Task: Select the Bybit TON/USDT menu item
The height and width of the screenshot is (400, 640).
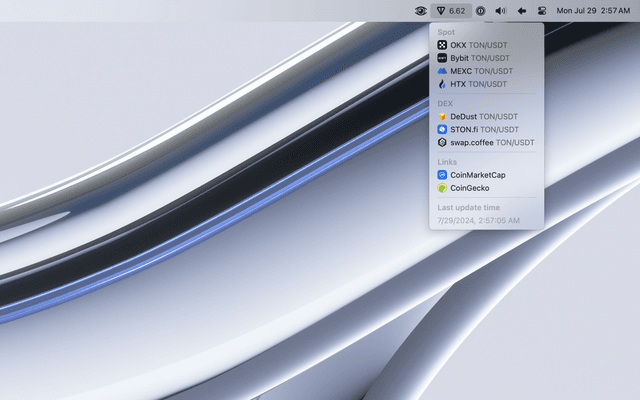Action: [482, 58]
